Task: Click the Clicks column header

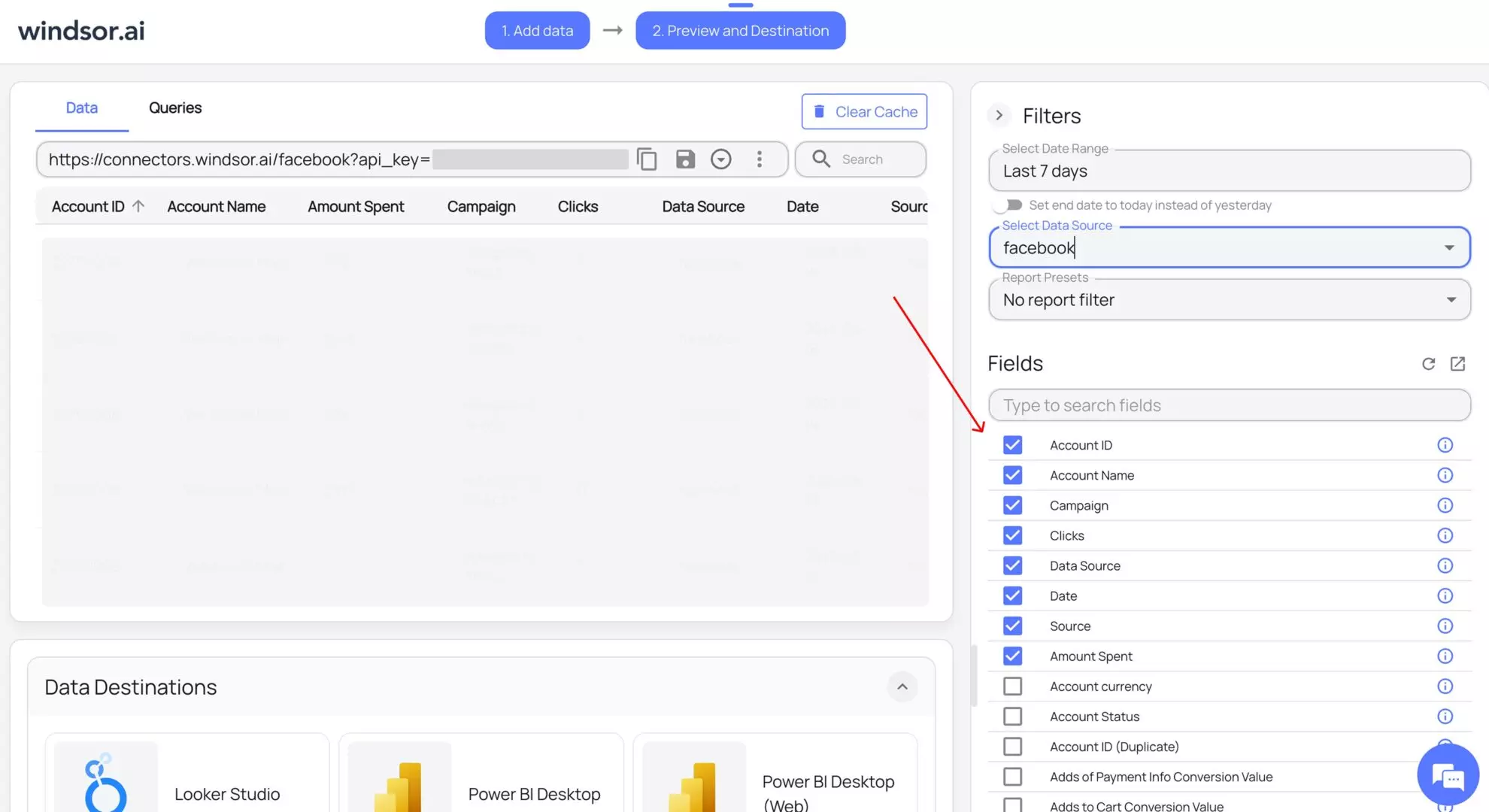Action: (x=578, y=207)
